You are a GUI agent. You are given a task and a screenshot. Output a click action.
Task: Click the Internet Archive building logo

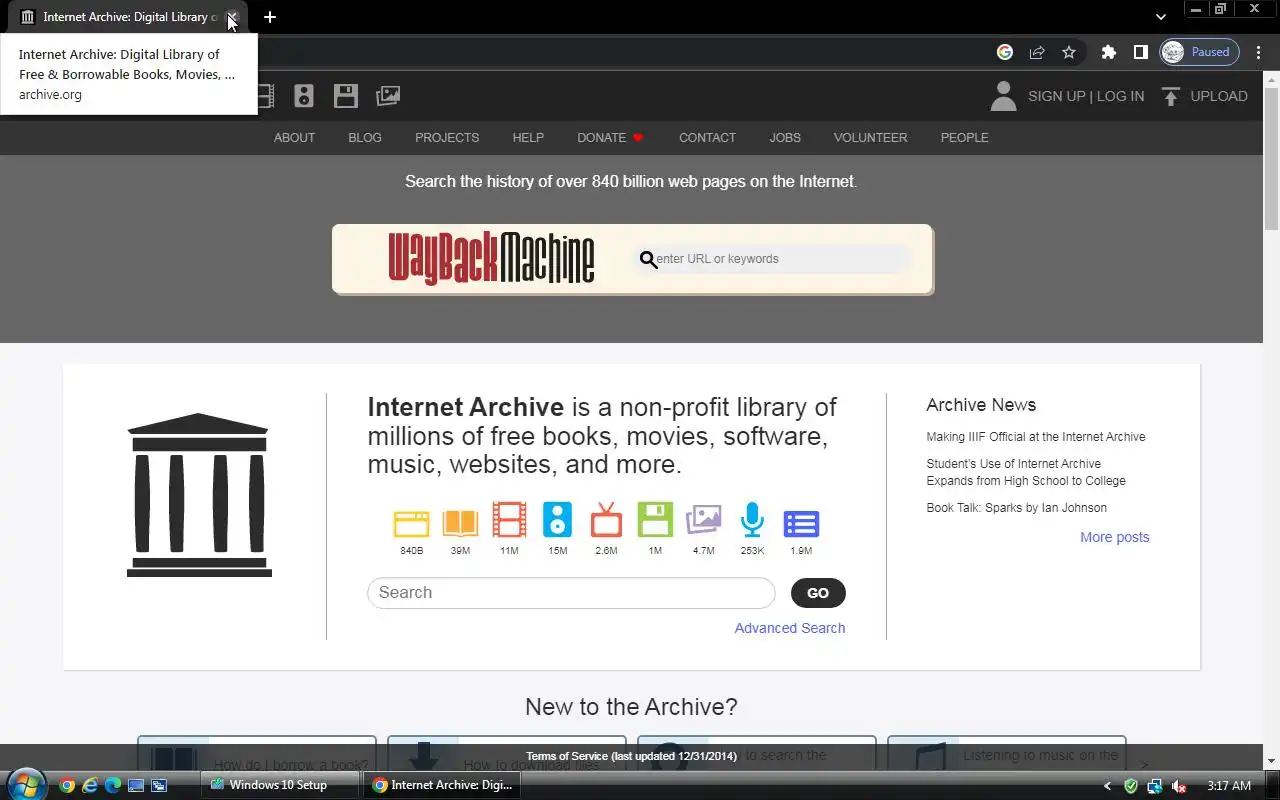click(x=199, y=495)
